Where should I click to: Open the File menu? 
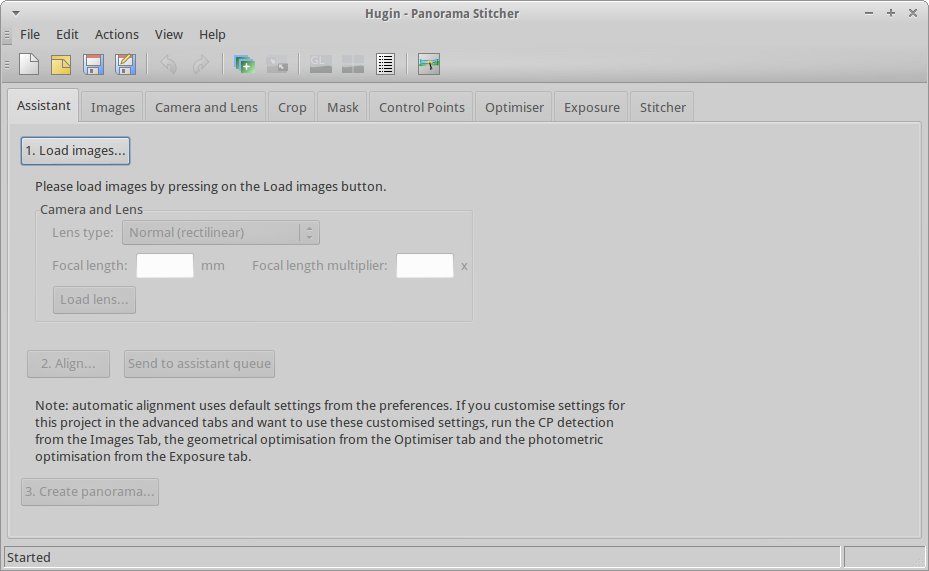point(30,34)
